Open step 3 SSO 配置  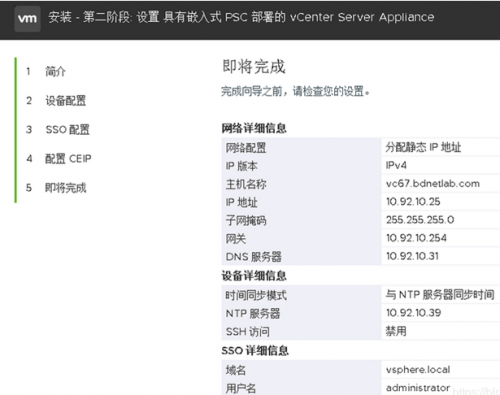pos(68,129)
